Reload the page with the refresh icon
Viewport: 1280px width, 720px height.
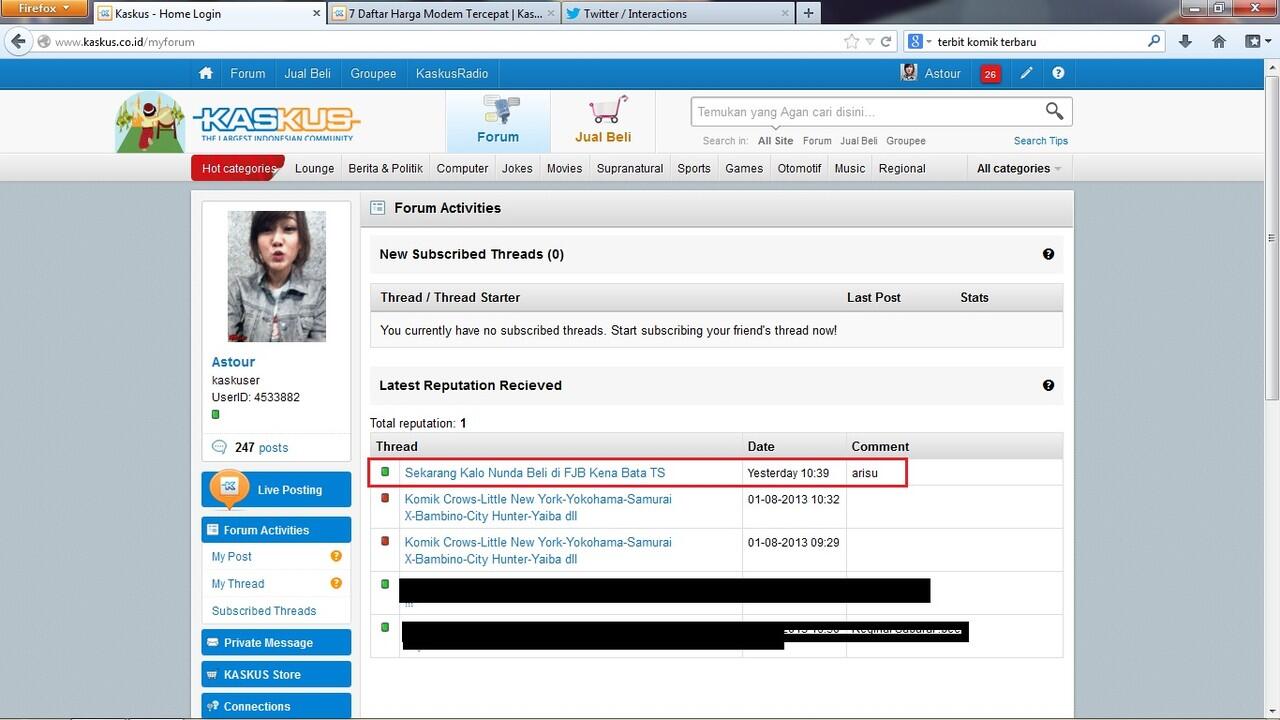tap(886, 42)
